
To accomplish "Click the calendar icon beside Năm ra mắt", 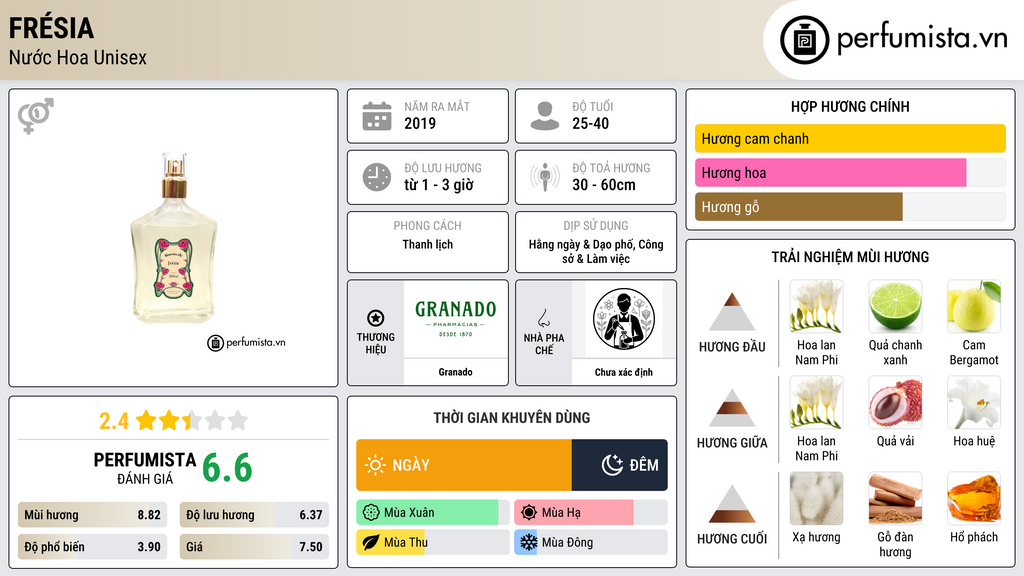I will tap(377, 116).
